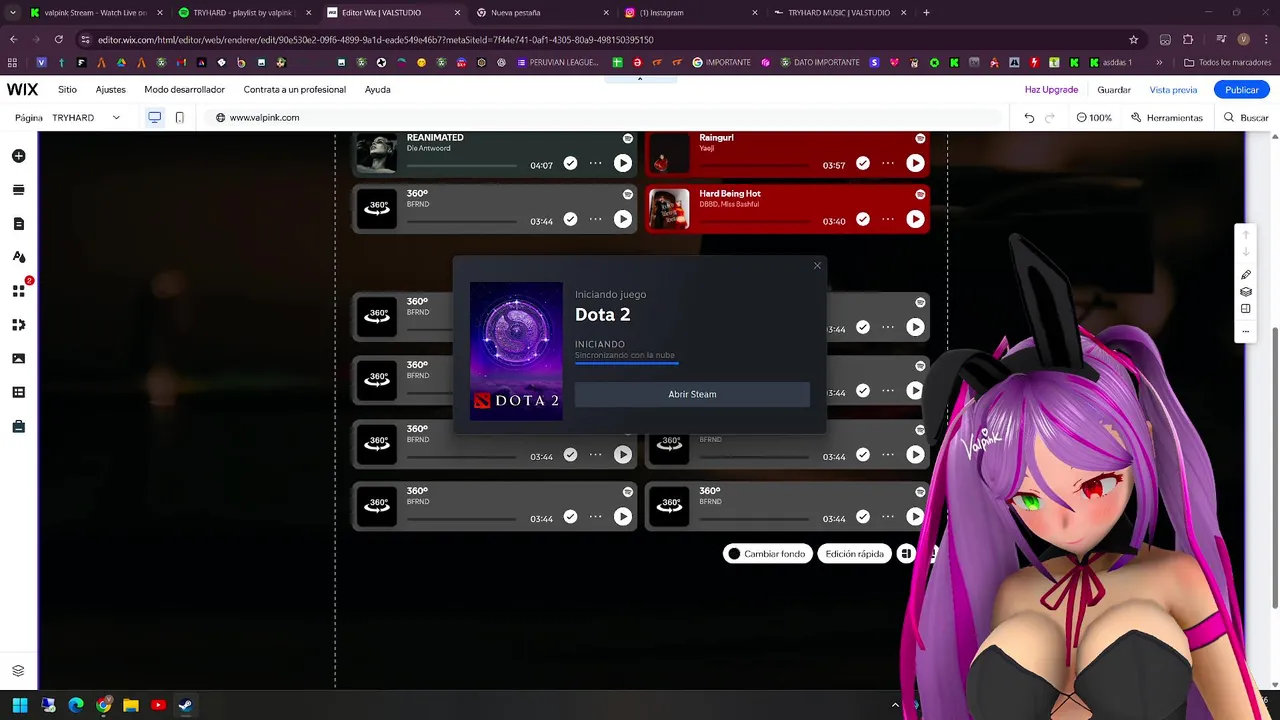
Task: Open the Windows Start button
Action: click(20, 705)
